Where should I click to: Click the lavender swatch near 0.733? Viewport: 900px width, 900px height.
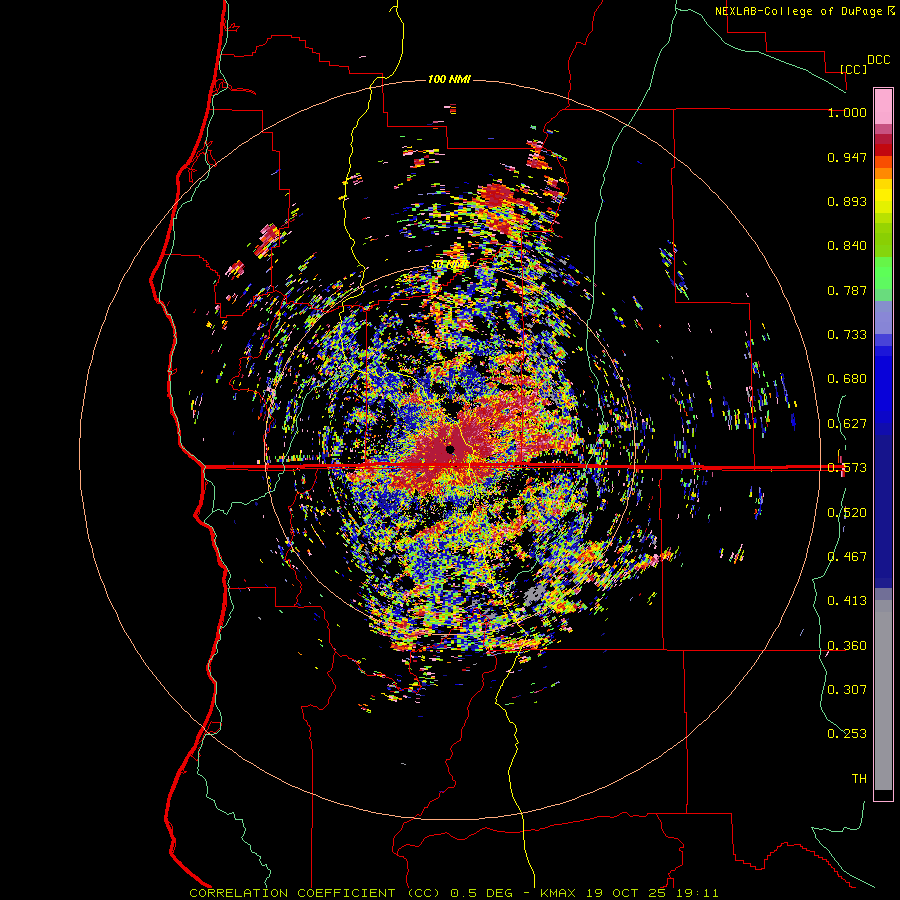[883, 317]
